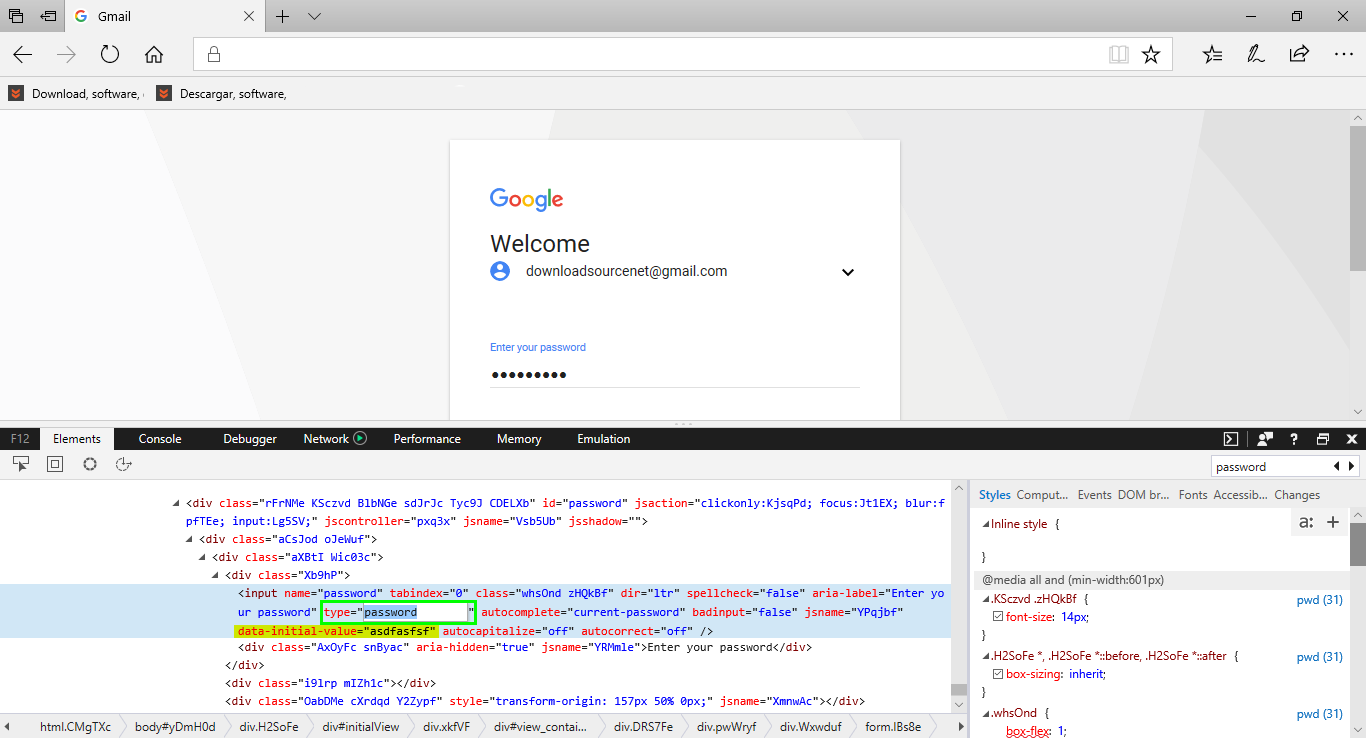Open the Add notes pen icon
The image size is (1366, 738).
click(x=1256, y=54)
